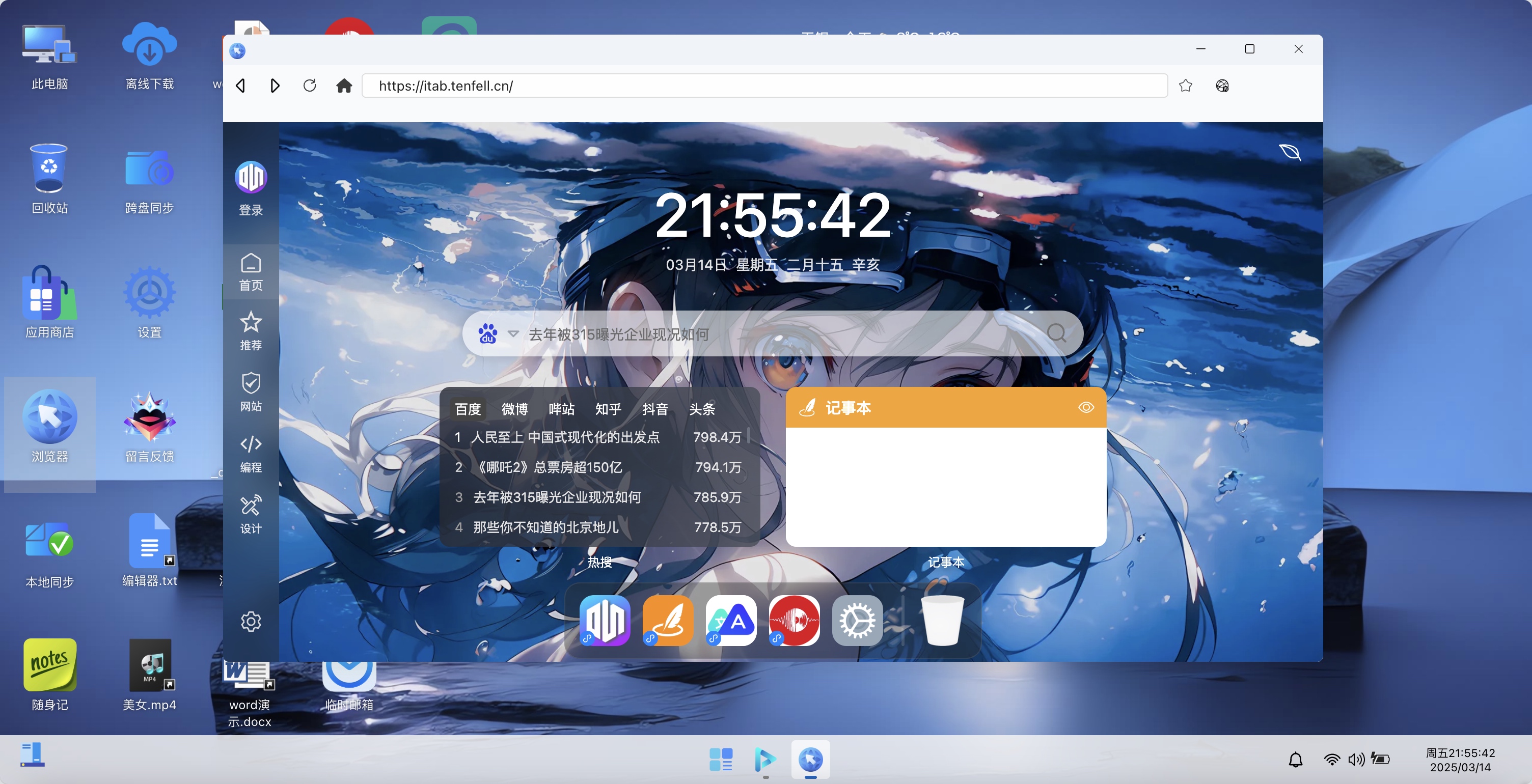Click inside the white 记事本 note area
This screenshot has width=1532, height=784.
946,486
